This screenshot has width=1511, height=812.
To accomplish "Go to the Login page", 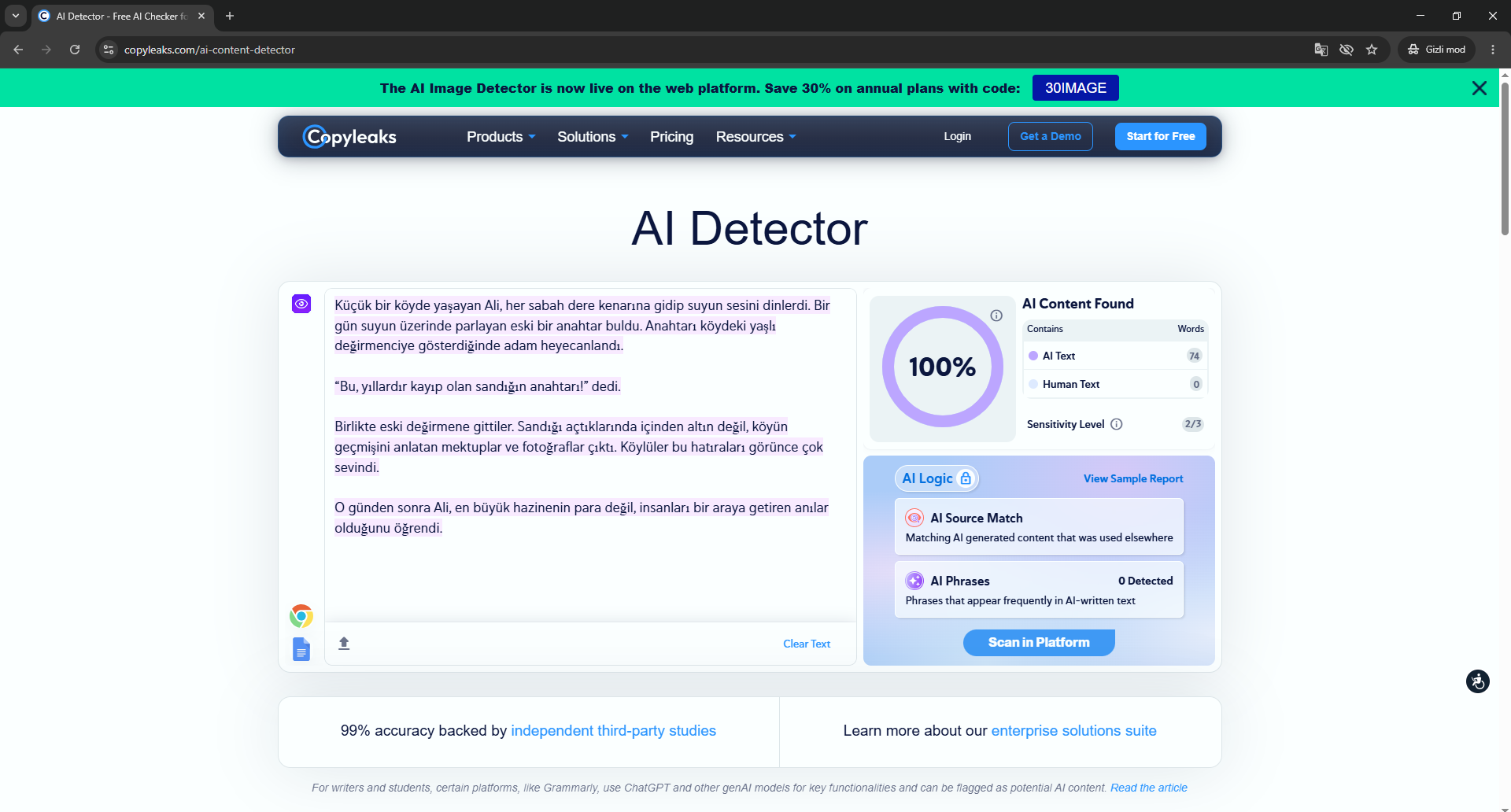I will (x=958, y=136).
